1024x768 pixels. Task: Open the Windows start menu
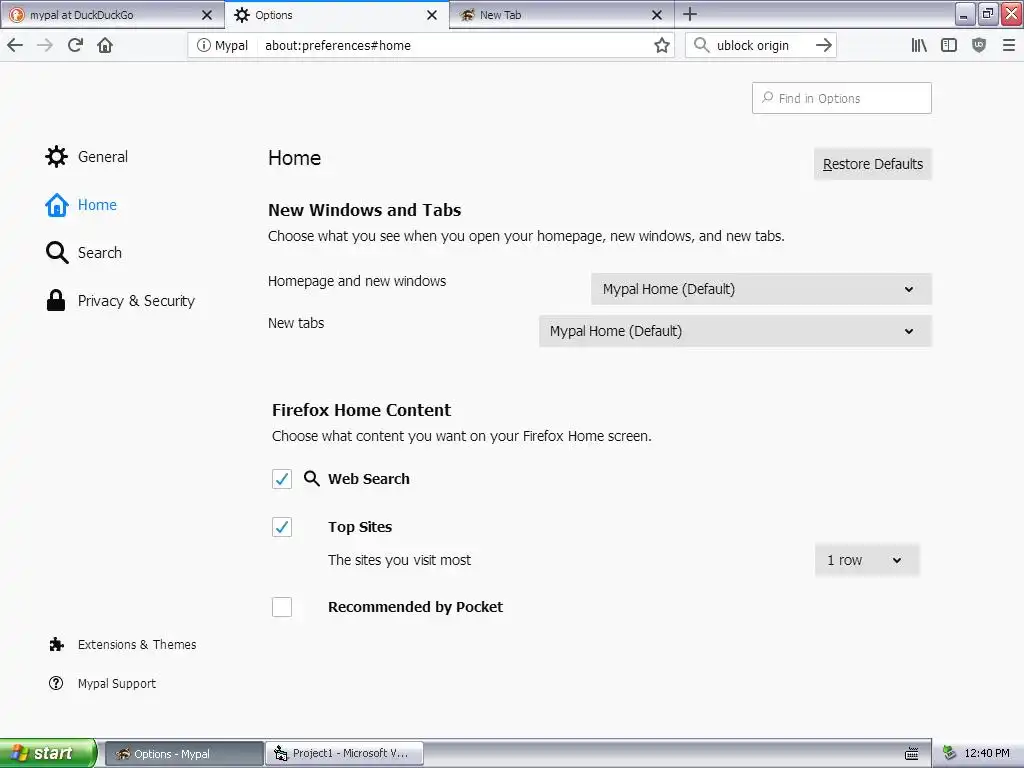pos(47,754)
